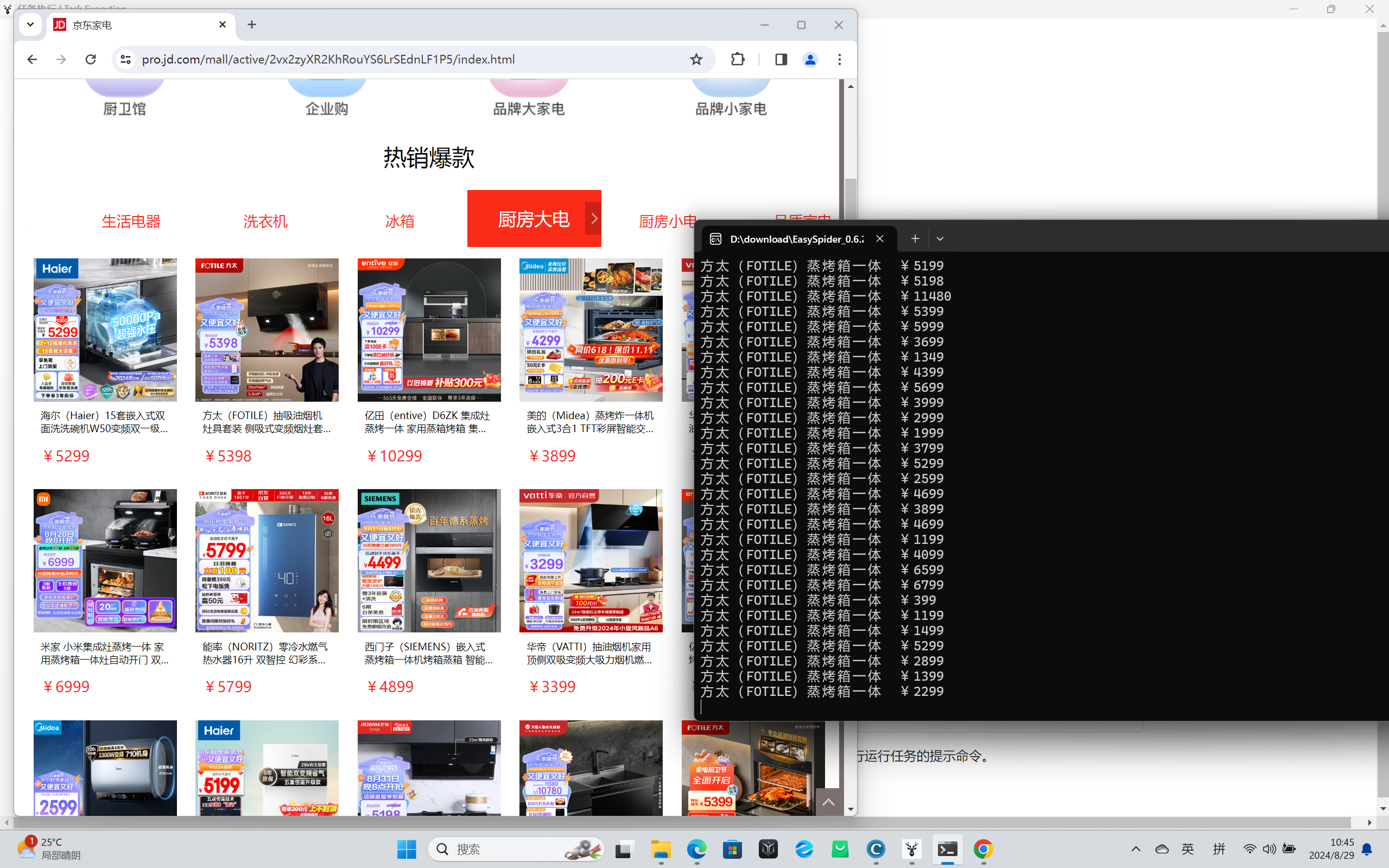
Task: Select the 厨房大电 category tab
Action: (534, 219)
